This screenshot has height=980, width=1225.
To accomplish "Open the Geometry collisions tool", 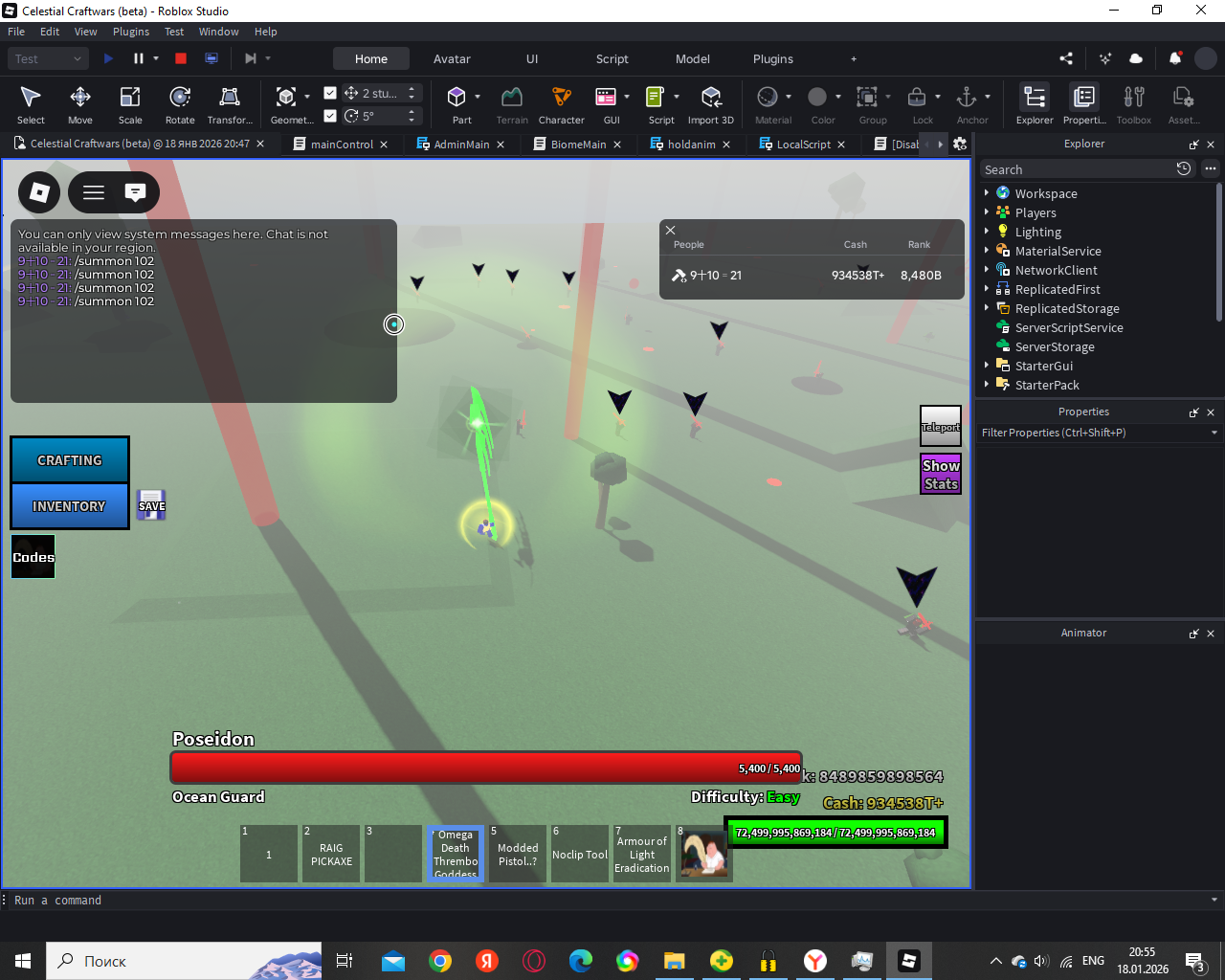I will 286,104.
